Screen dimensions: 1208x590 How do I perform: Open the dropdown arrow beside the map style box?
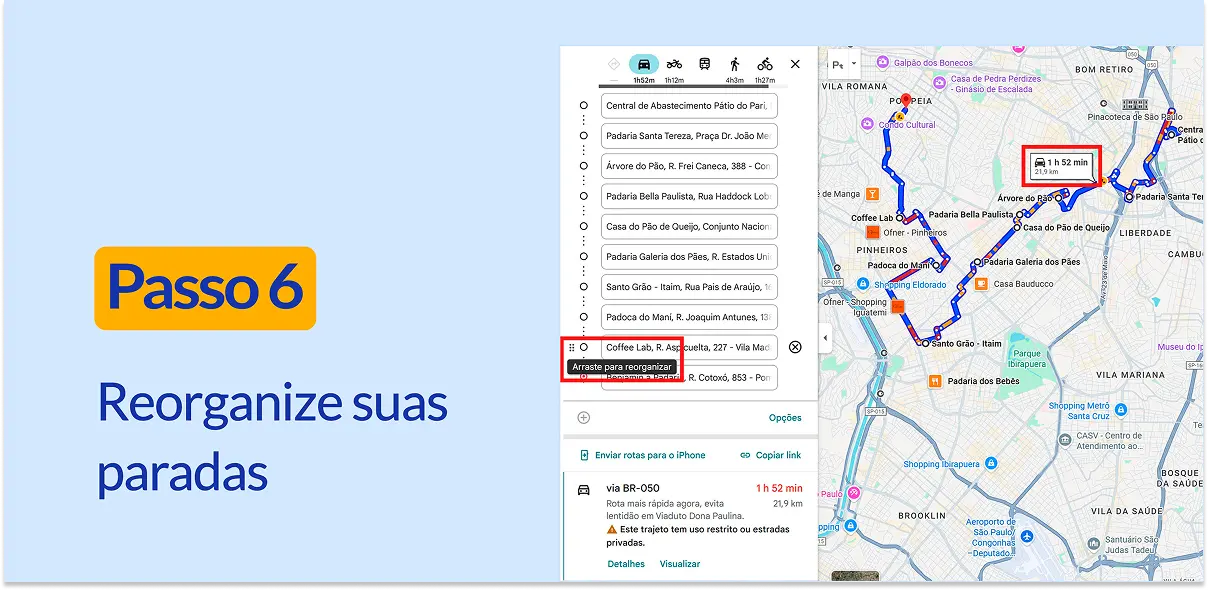point(855,62)
